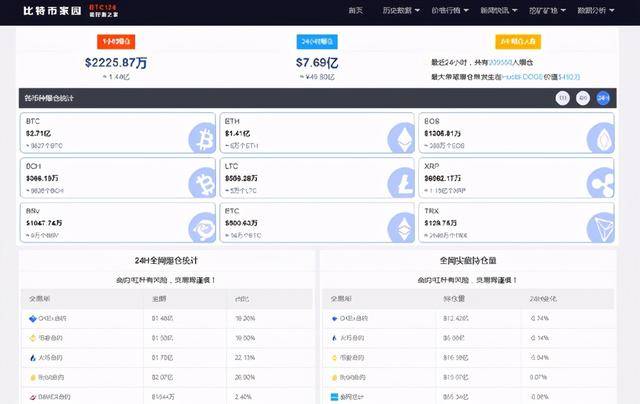The width and height of the screenshot is (640, 404).
Task: Open the BTC liquidation card
Action: point(118,133)
